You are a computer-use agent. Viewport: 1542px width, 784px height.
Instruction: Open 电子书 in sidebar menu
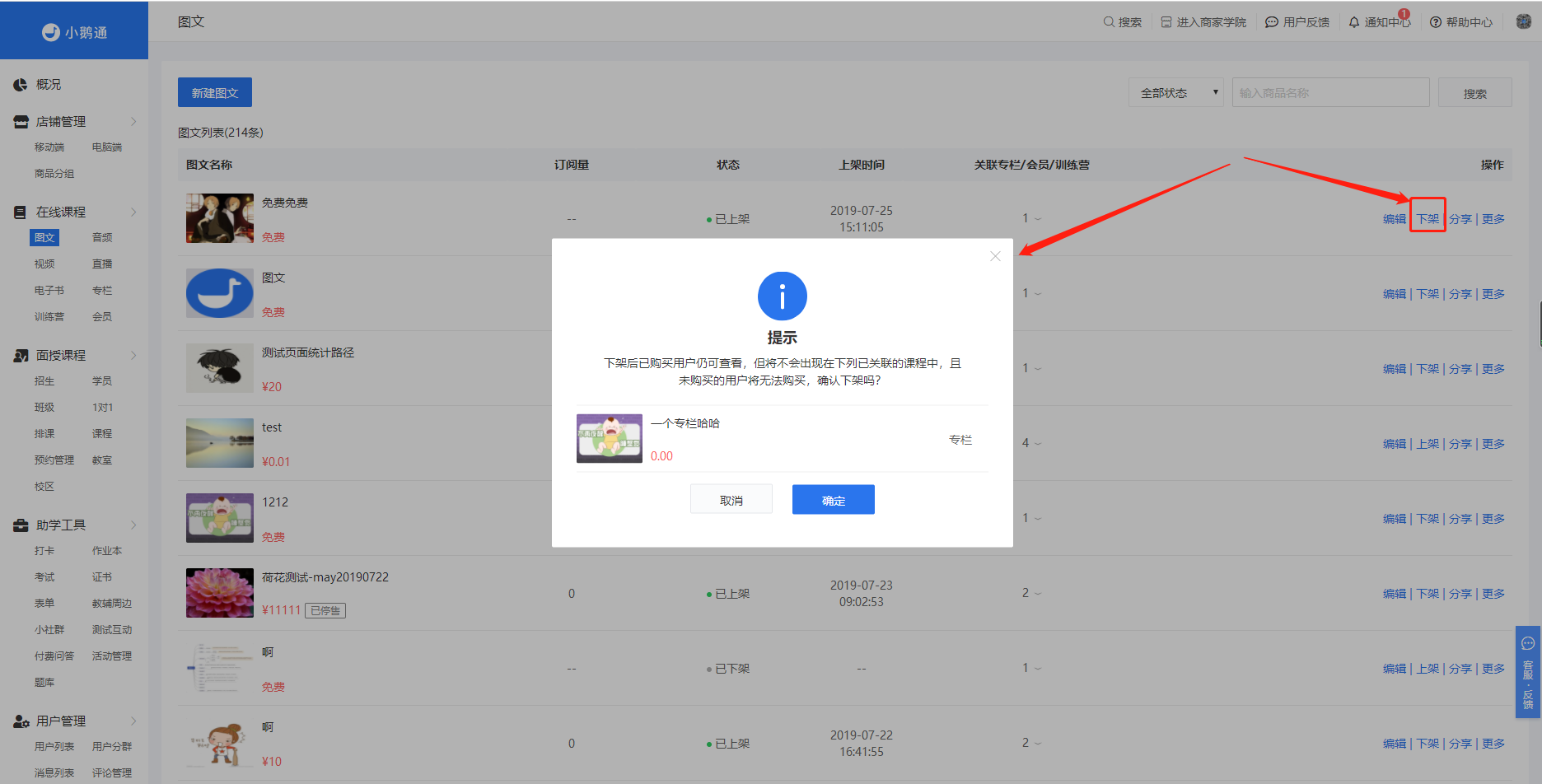pyautogui.click(x=49, y=291)
